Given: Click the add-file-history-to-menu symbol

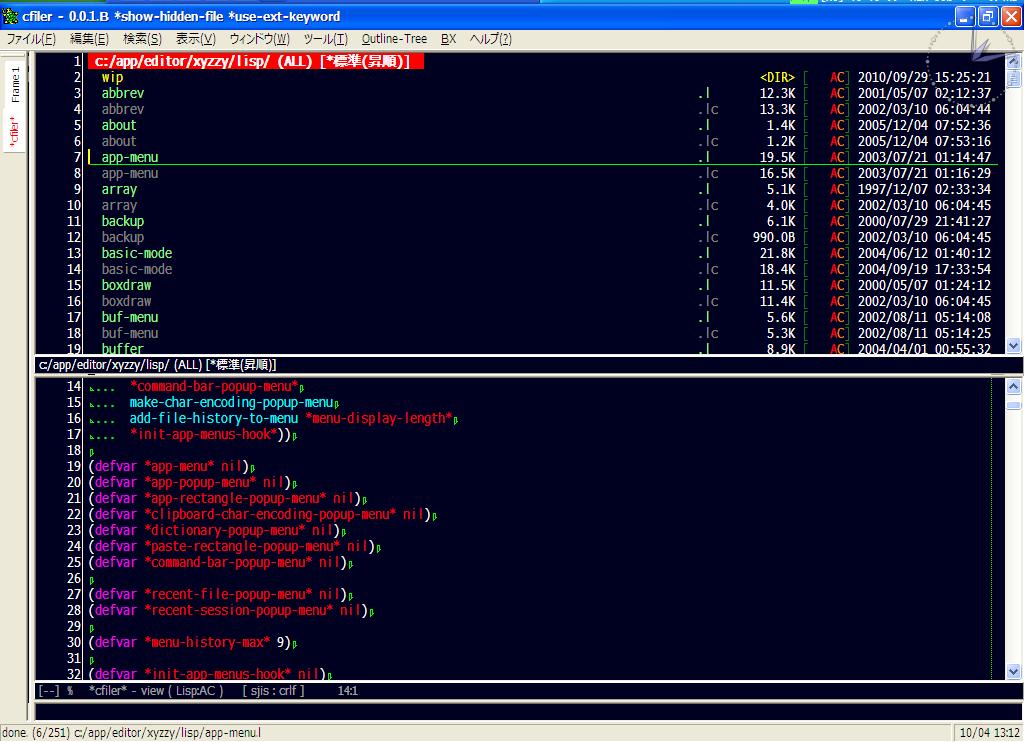Looking at the screenshot, I should click(214, 419).
